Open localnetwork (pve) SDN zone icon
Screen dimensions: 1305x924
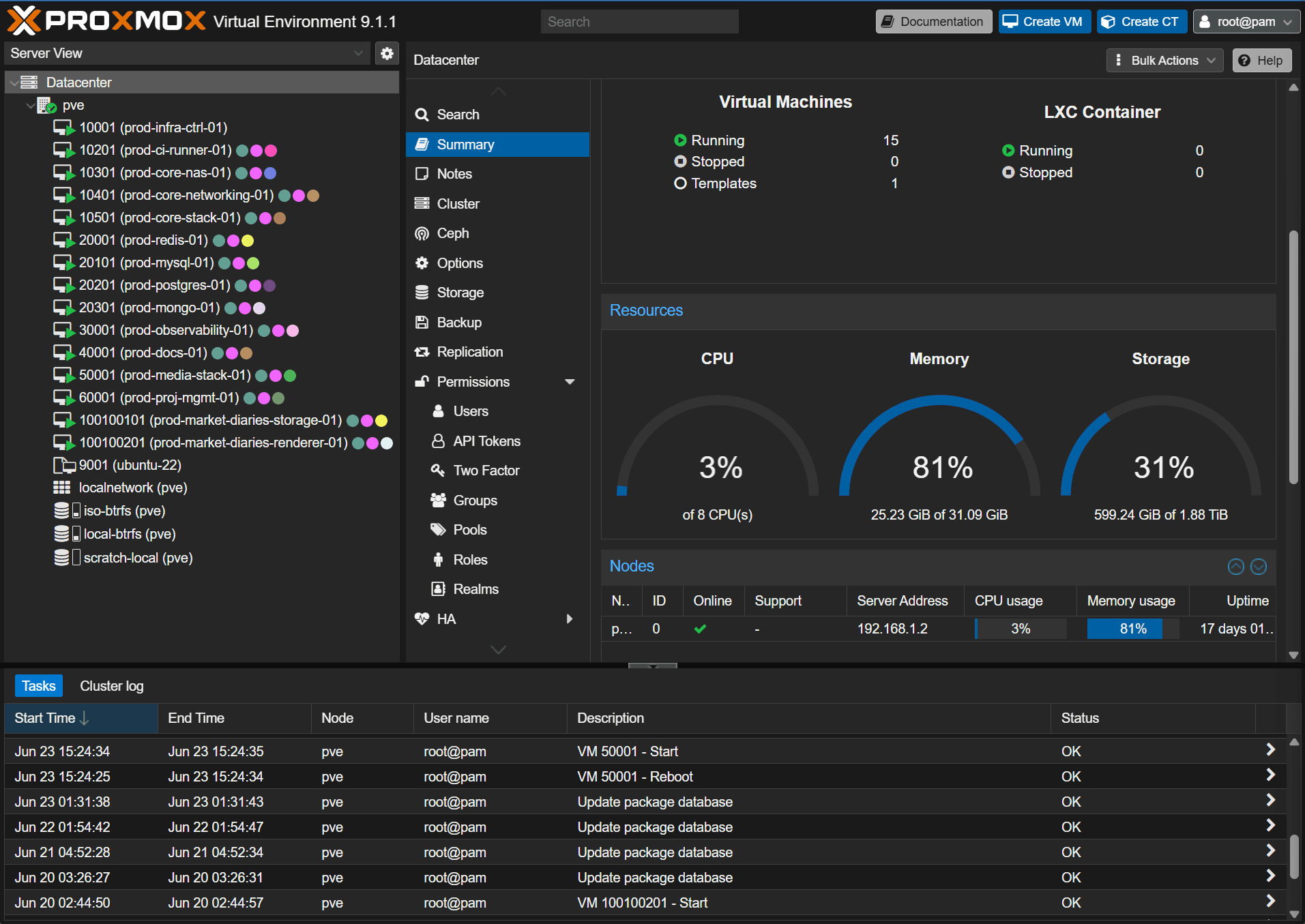[x=62, y=488]
